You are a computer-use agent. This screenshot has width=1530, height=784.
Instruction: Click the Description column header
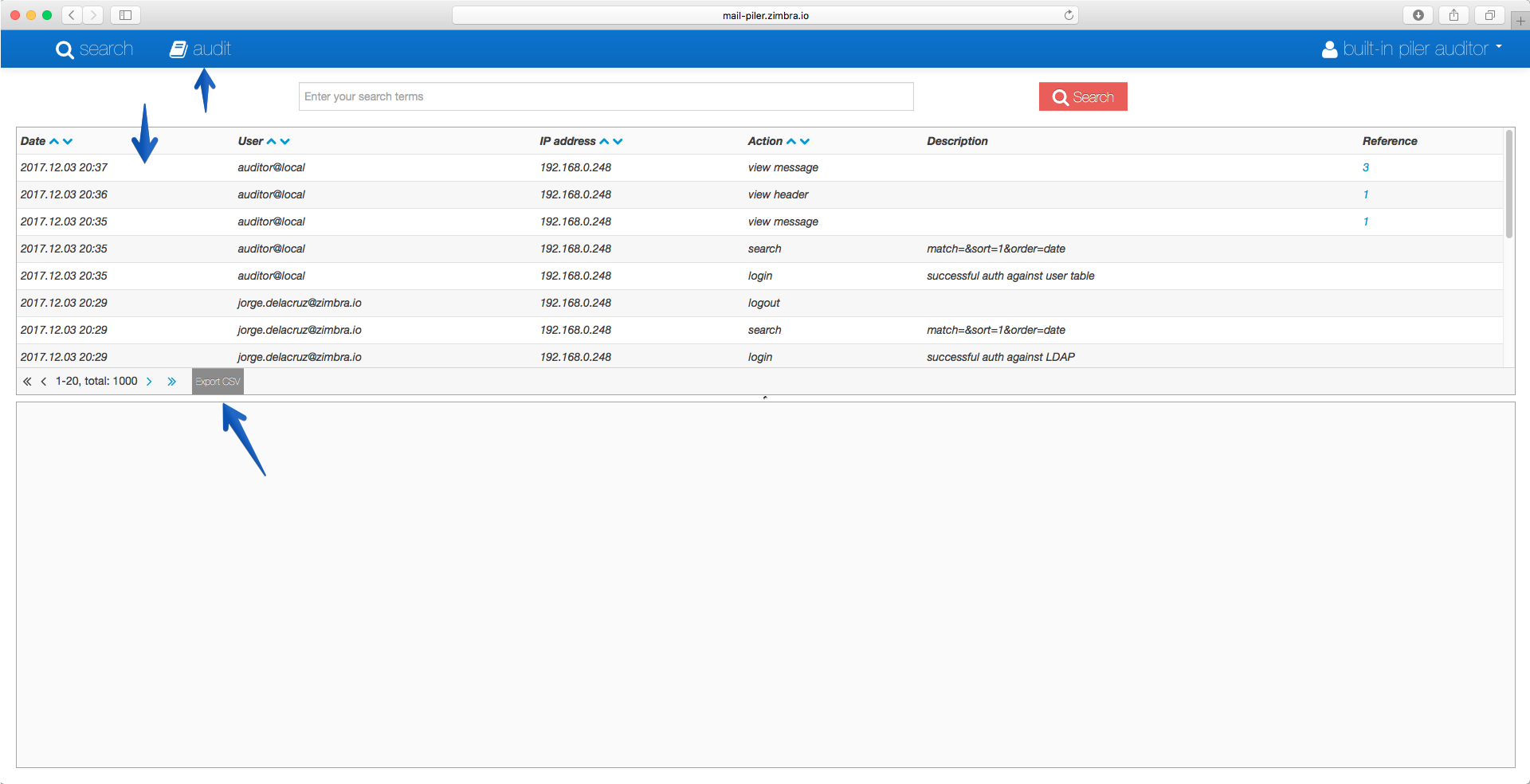[x=957, y=141]
